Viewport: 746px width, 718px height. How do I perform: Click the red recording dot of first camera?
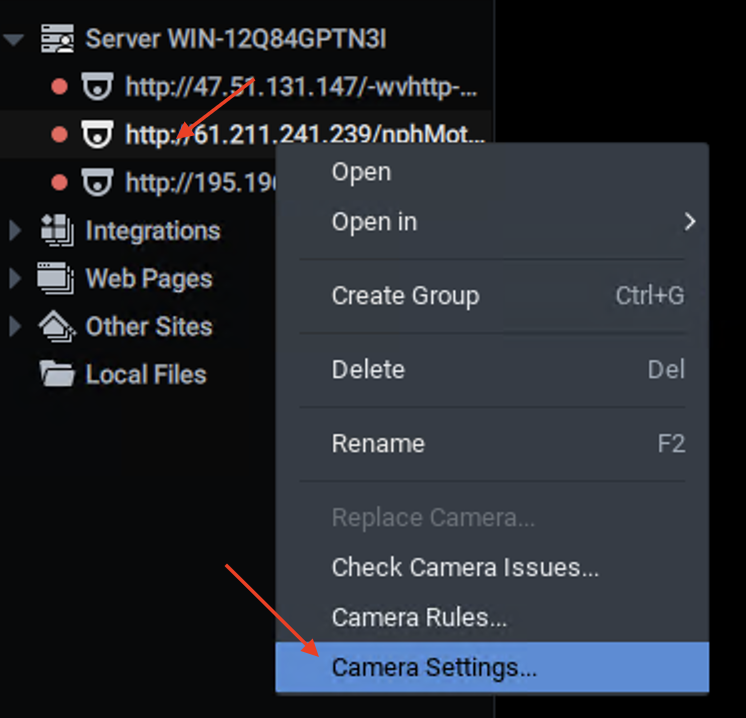point(59,87)
